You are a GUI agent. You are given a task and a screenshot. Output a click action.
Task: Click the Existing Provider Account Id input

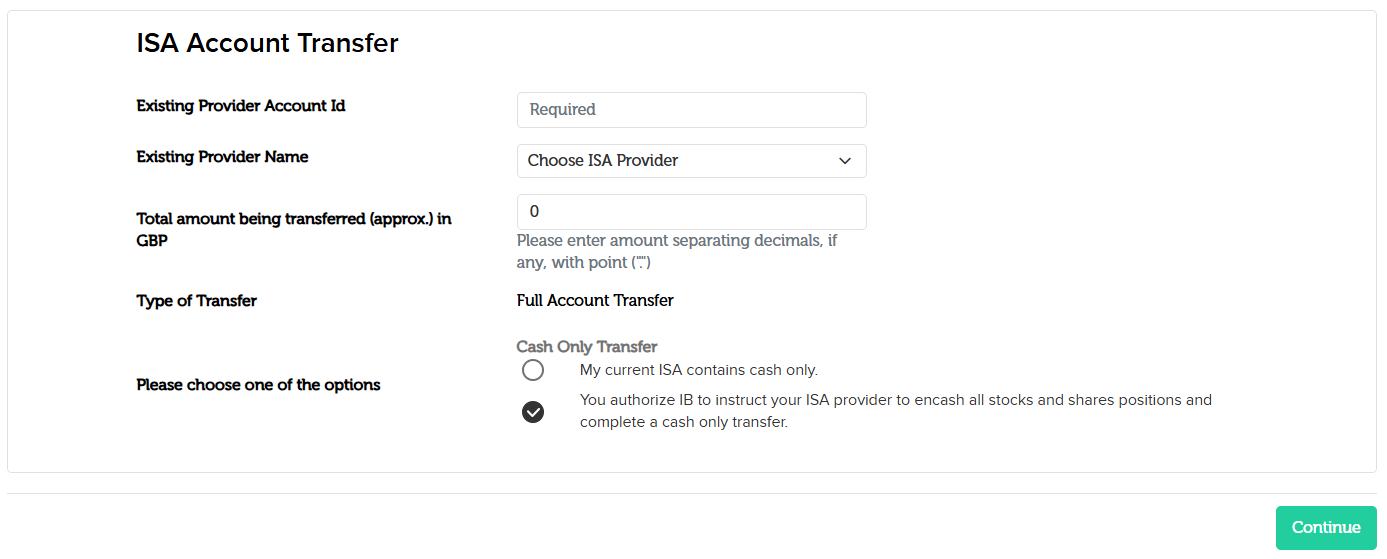tap(691, 110)
